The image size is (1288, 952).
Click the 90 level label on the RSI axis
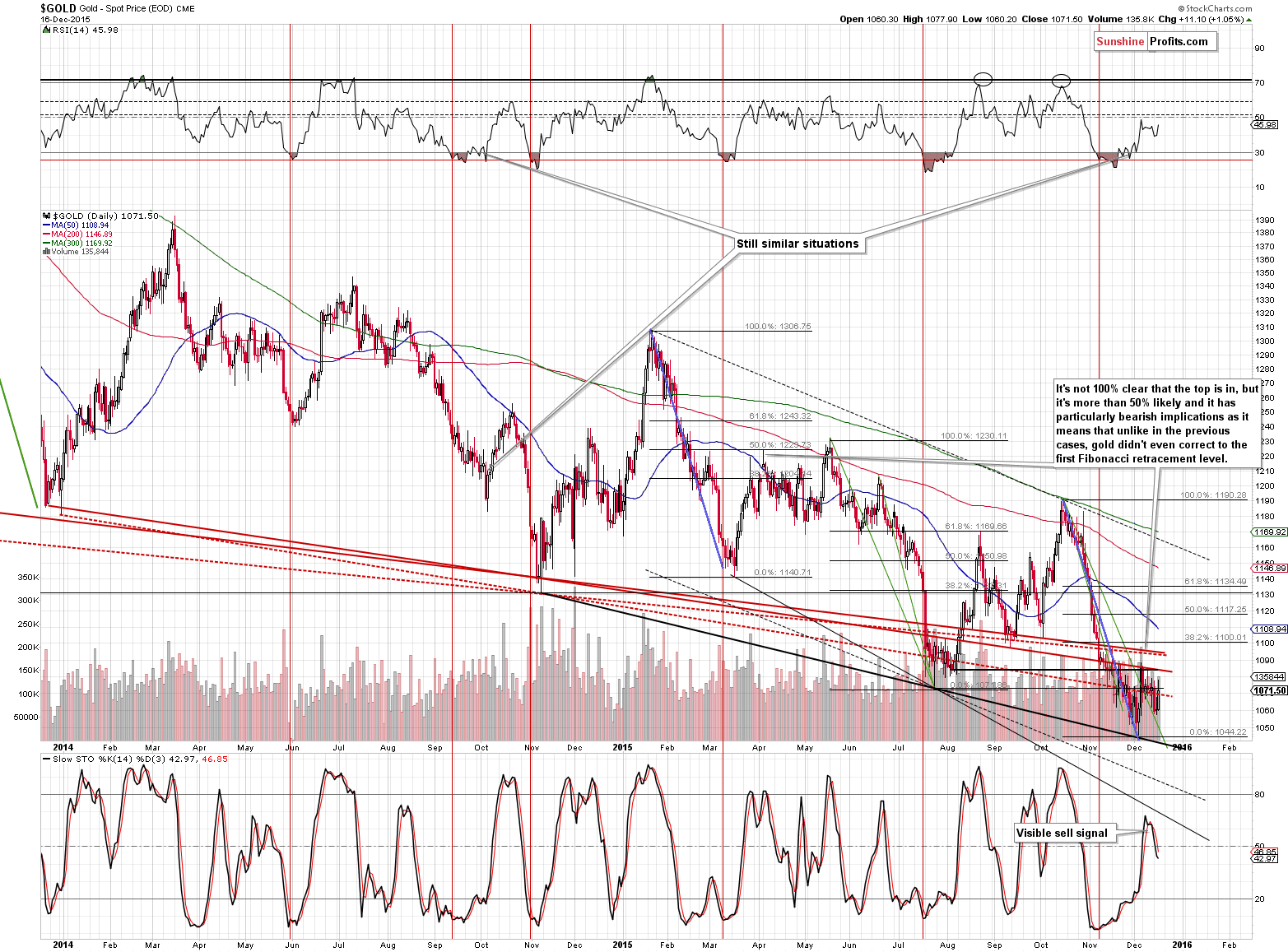[x=1260, y=49]
